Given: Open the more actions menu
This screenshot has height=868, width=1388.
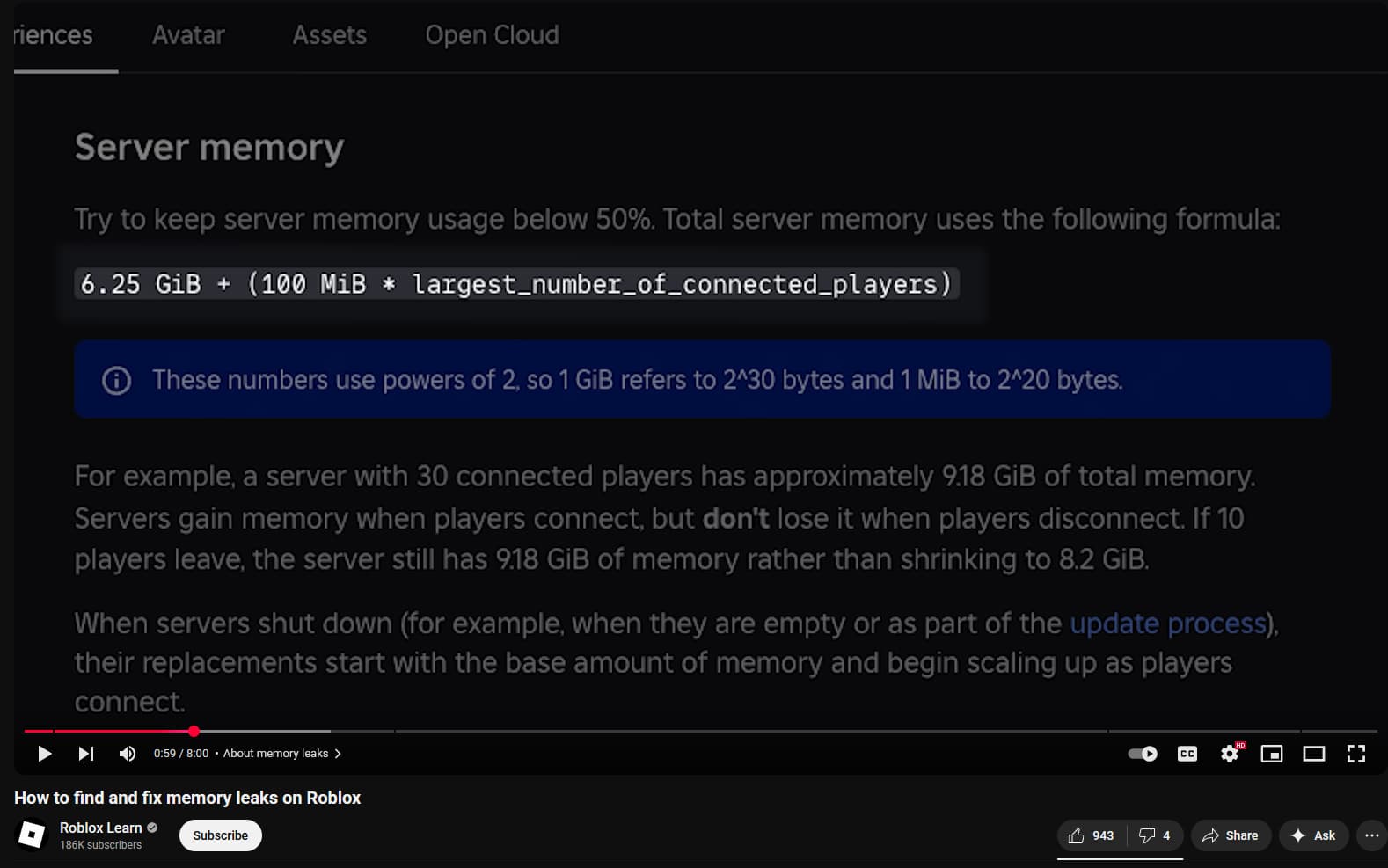Looking at the screenshot, I should [x=1371, y=835].
